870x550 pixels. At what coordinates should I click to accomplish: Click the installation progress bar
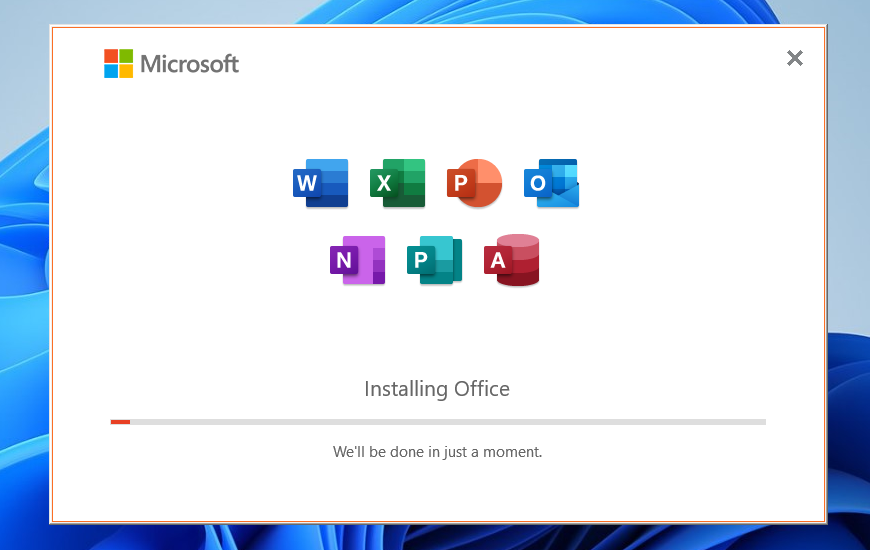coord(438,422)
